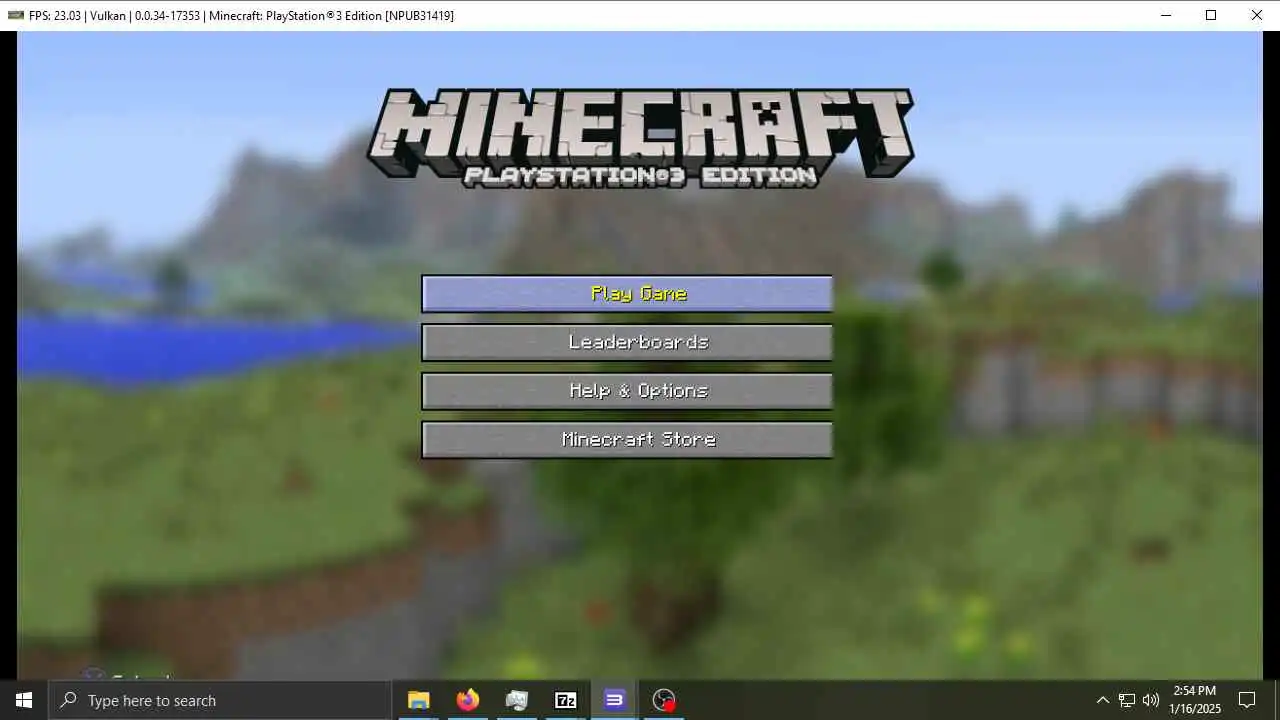Viewport: 1280px width, 720px height.
Task: Open the OBS Studio taskbar icon
Action: point(664,700)
